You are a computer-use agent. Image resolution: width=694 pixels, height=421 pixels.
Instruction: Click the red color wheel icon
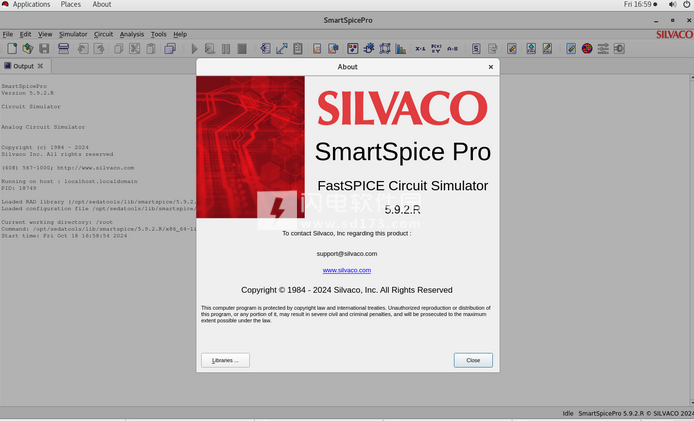click(587, 49)
